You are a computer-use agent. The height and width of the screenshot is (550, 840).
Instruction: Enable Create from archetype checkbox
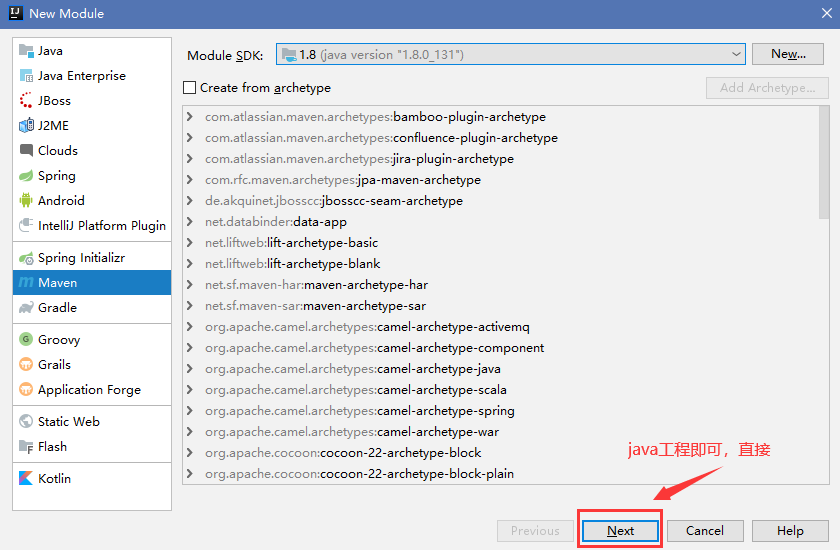190,88
